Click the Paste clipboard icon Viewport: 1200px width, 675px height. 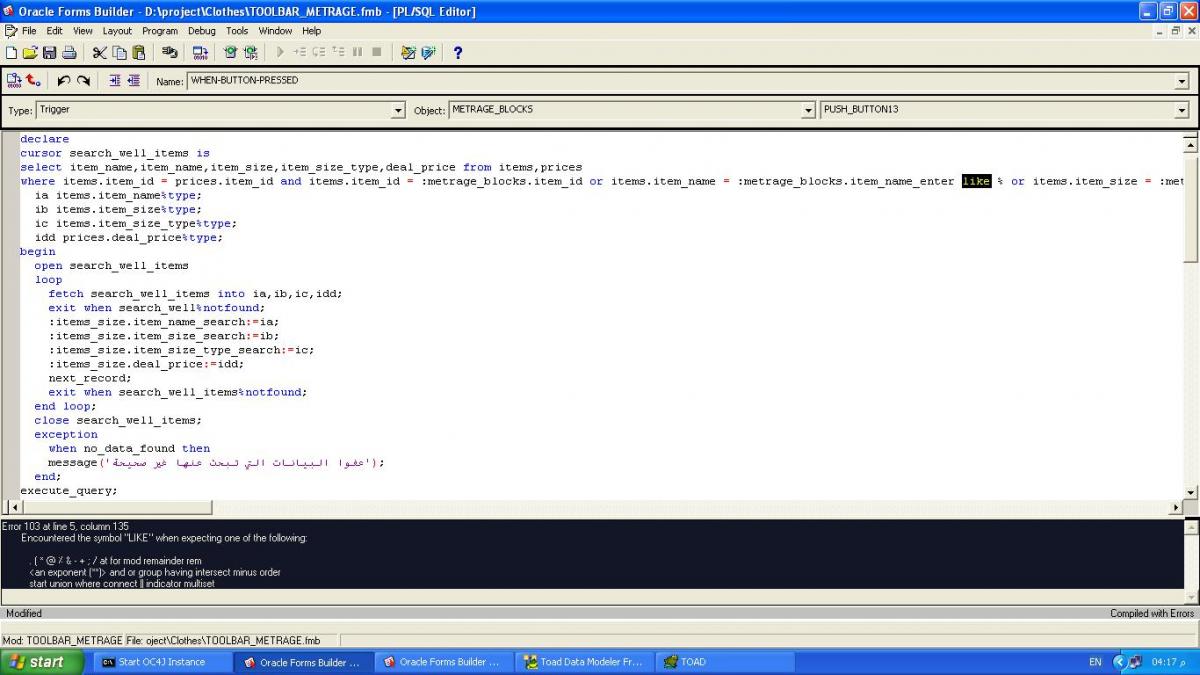[139, 52]
